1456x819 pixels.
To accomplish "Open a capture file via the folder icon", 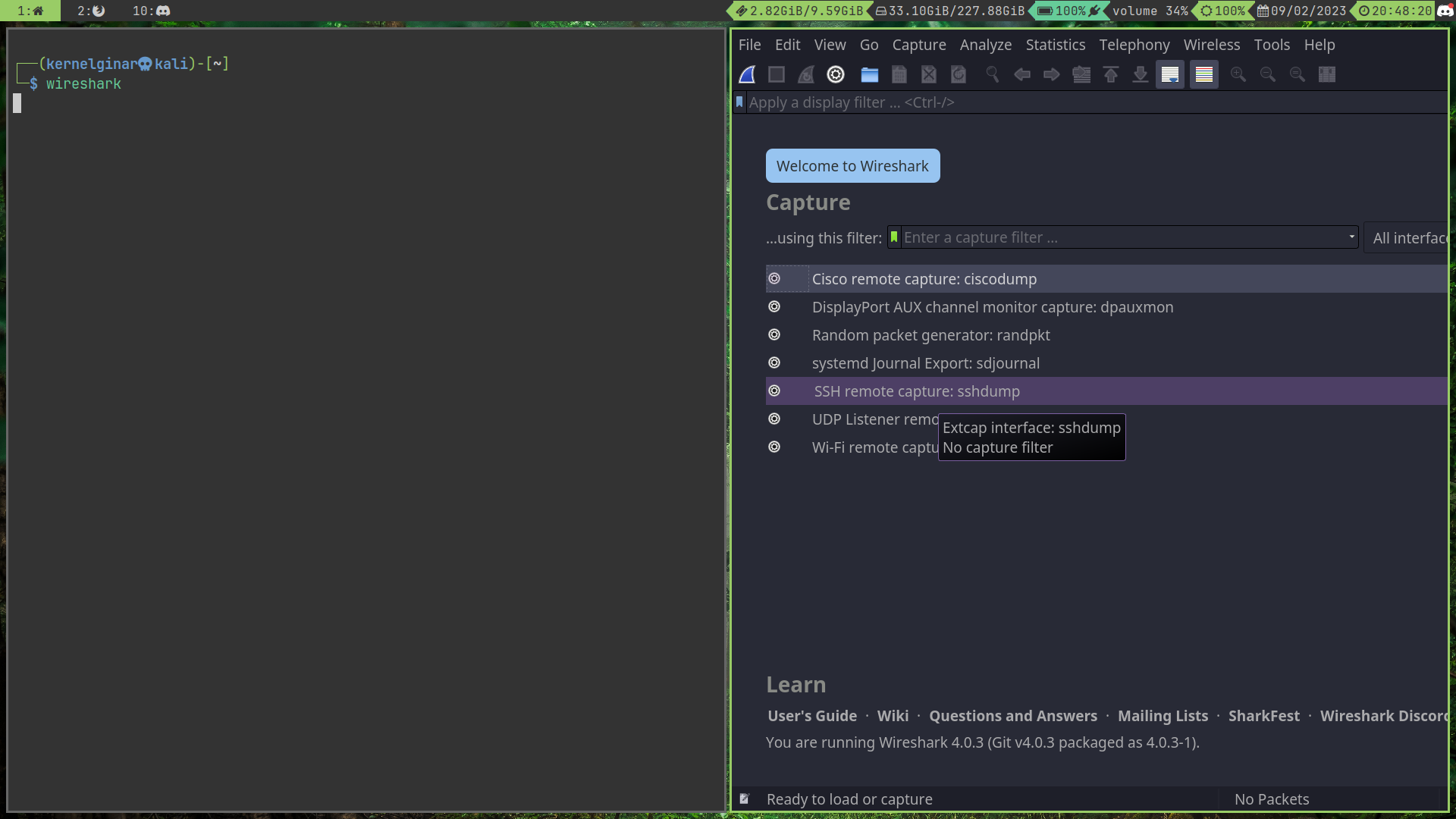I will click(x=869, y=74).
